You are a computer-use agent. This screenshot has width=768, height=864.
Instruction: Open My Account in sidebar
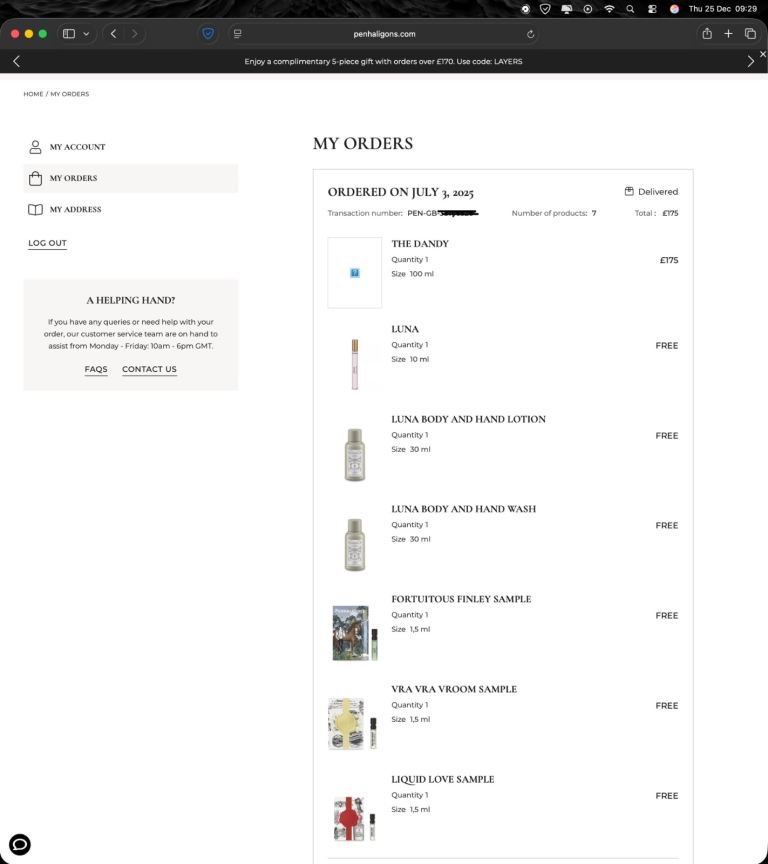tap(77, 147)
